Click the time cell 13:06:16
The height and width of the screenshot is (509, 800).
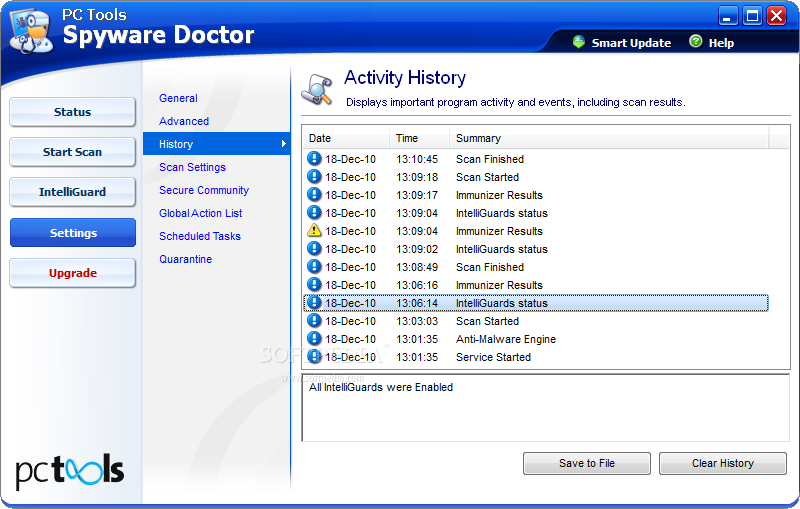click(417, 285)
